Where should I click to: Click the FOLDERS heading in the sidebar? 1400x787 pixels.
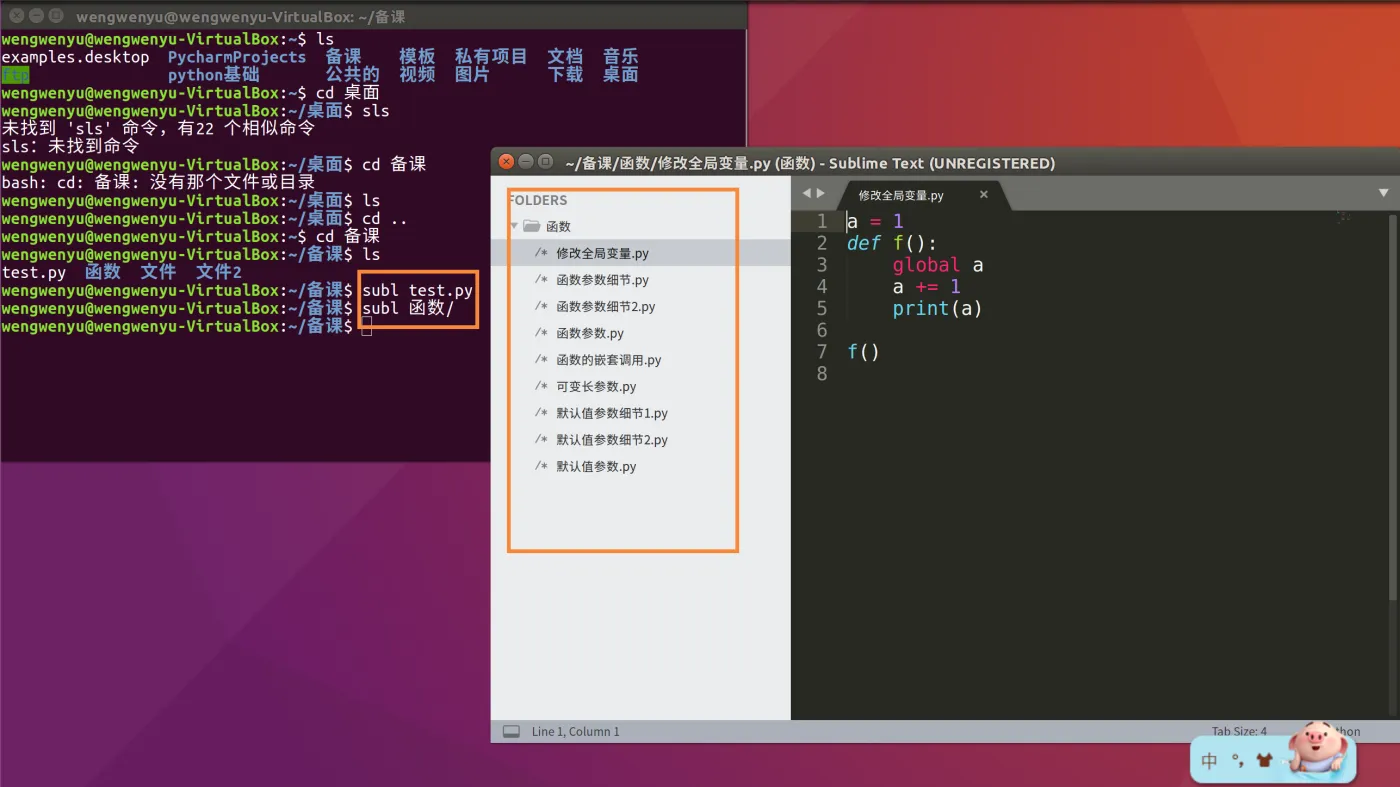pos(538,200)
